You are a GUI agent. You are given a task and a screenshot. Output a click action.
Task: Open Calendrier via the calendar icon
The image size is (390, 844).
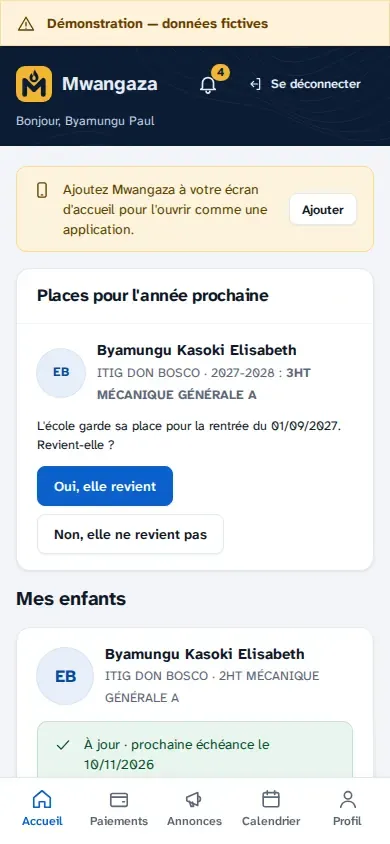point(271,799)
